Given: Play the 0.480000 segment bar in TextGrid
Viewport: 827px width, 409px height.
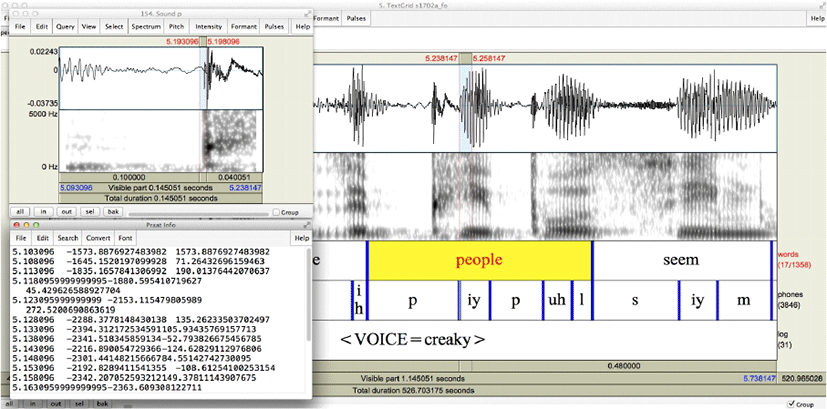Looking at the screenshot, I should click(624, 365).
